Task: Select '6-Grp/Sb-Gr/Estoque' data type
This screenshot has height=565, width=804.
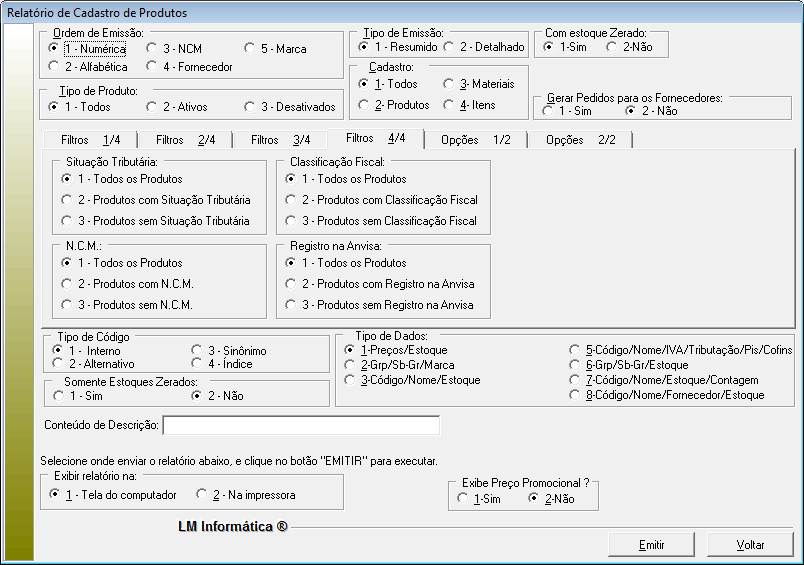Action: pos(575,365)
